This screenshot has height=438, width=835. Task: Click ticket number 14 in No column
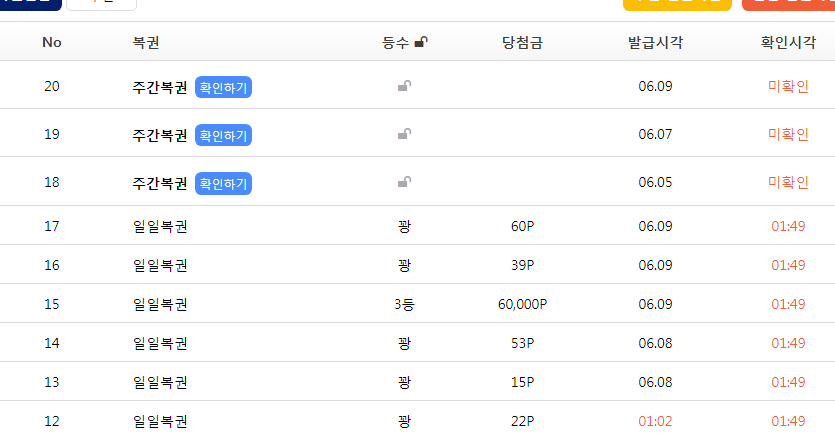pos(52,343)
